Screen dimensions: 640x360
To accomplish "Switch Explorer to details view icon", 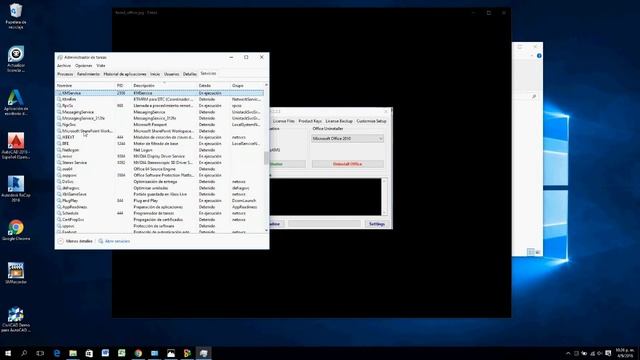I will 531,252.
